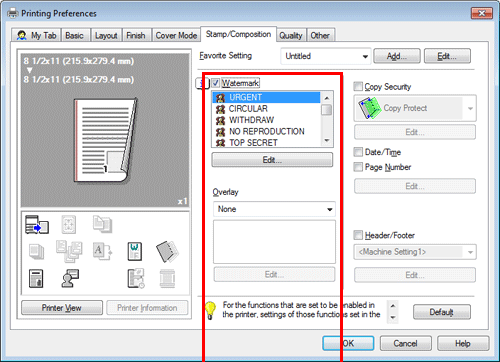The image size is (500, 362).
Task: Click the greyed Edit... under Overlay preview box
Action: (x=274, y=274)
